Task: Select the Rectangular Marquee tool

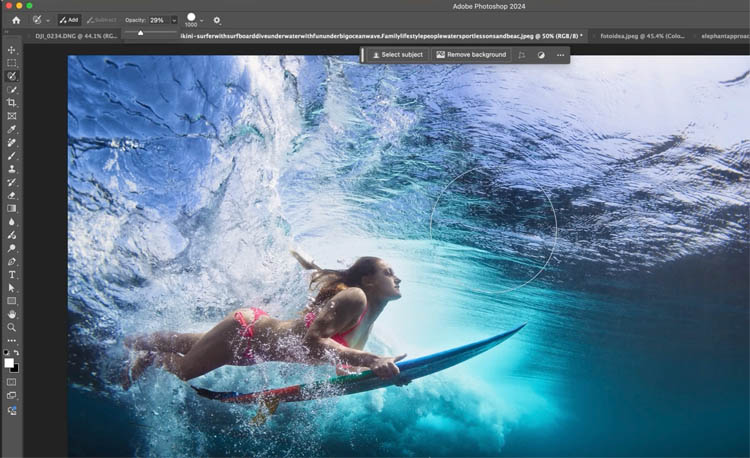Action: tap(11, 63)
